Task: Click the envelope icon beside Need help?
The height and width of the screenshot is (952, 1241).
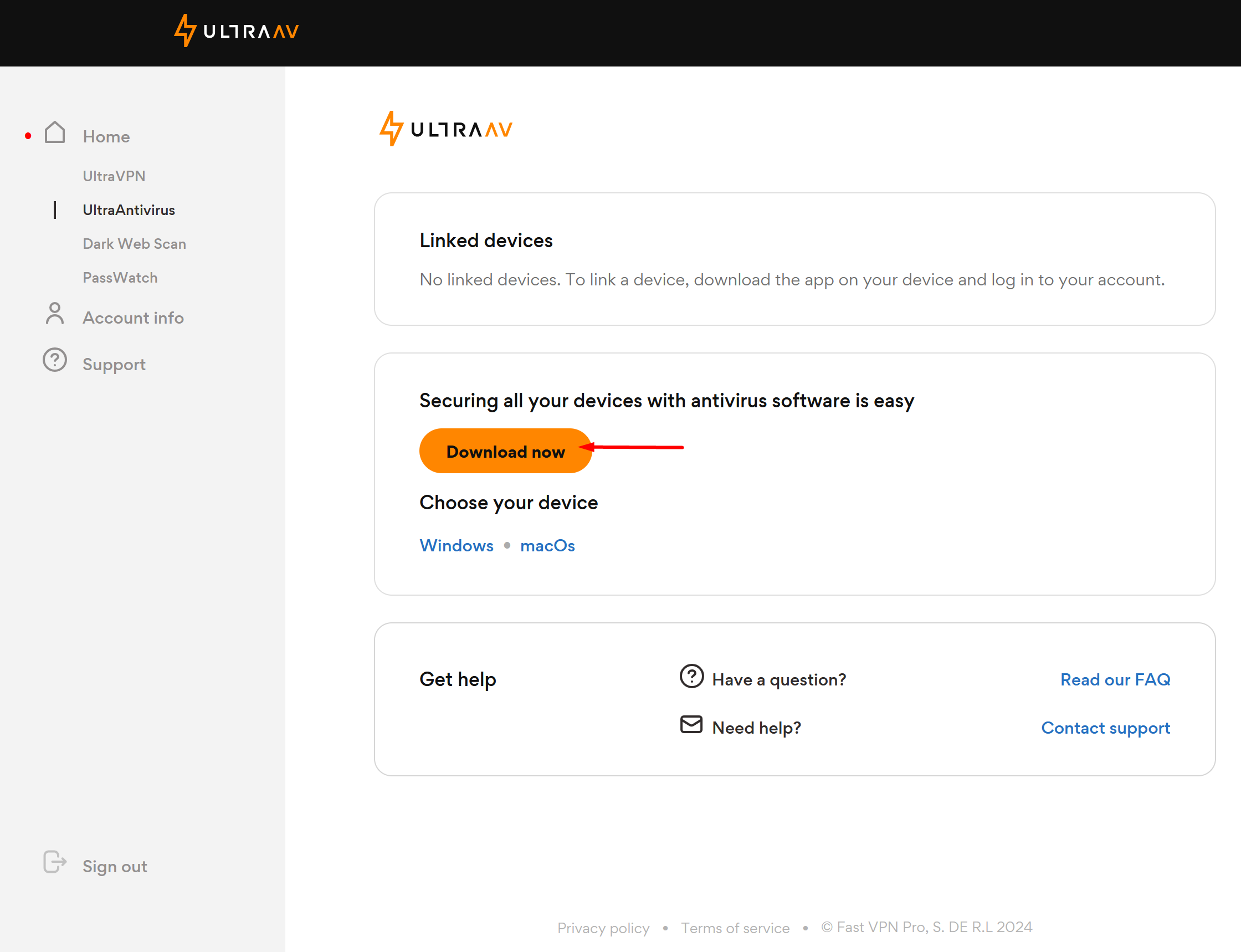Action: 691,724
